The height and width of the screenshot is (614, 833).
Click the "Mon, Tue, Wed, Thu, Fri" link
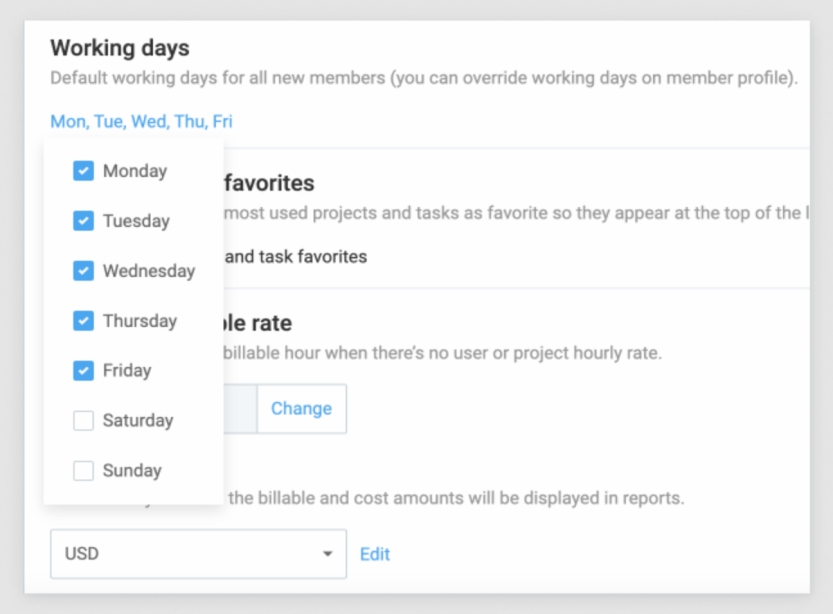coord(141,122)
